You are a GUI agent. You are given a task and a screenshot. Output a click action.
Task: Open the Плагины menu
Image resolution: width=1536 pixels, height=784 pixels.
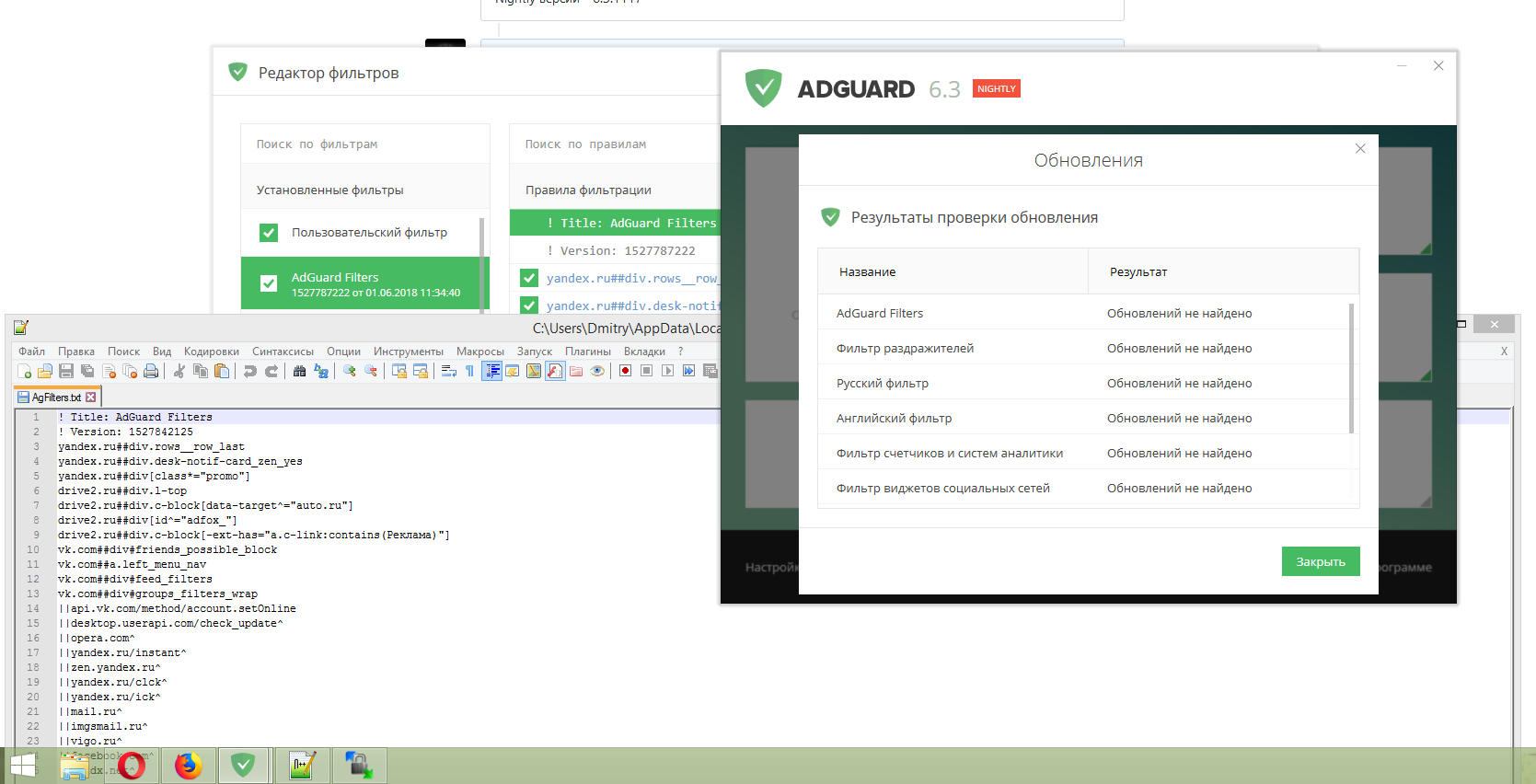click(x=587, y=352)
